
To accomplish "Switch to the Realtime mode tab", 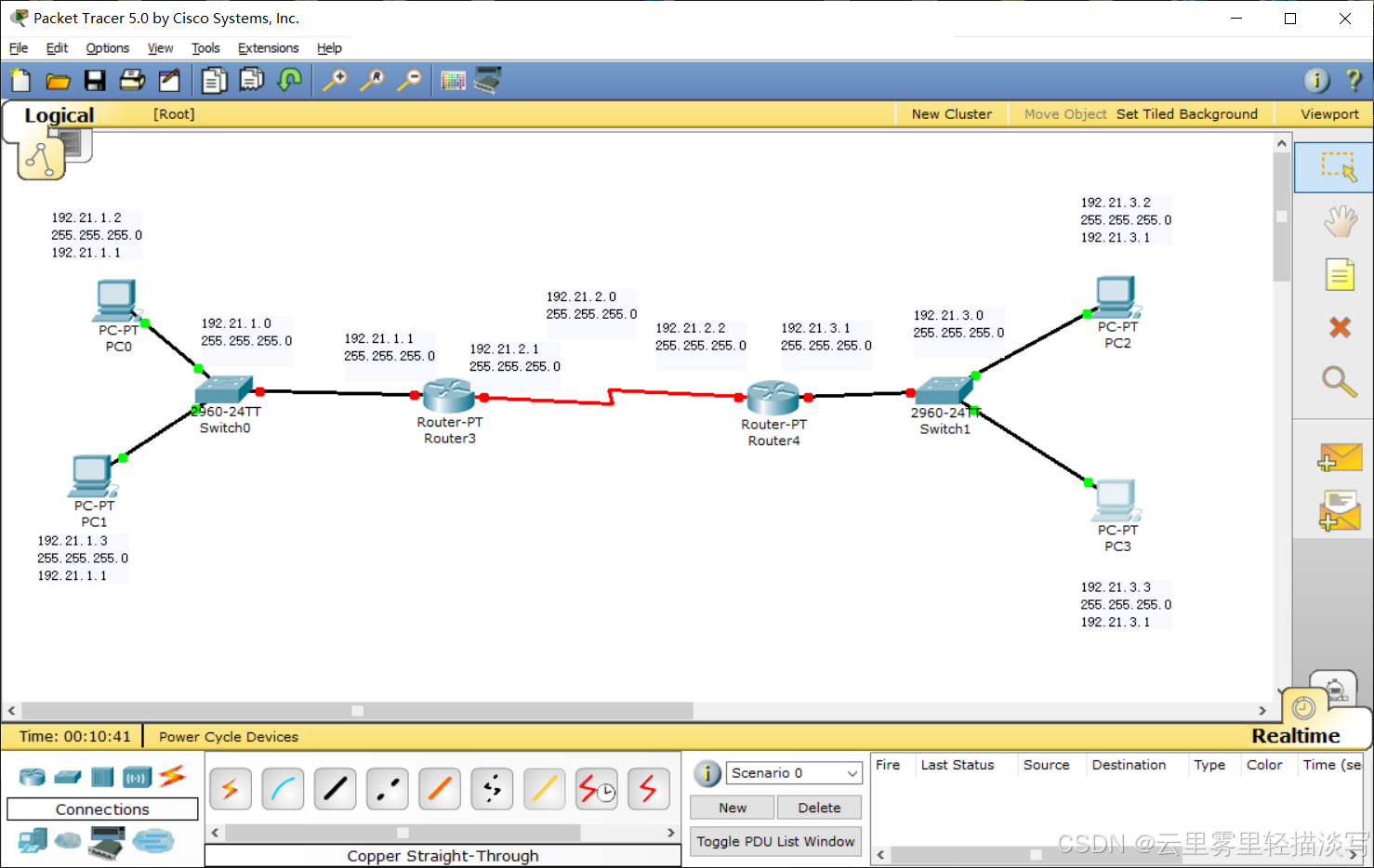I will (1296, 736).
